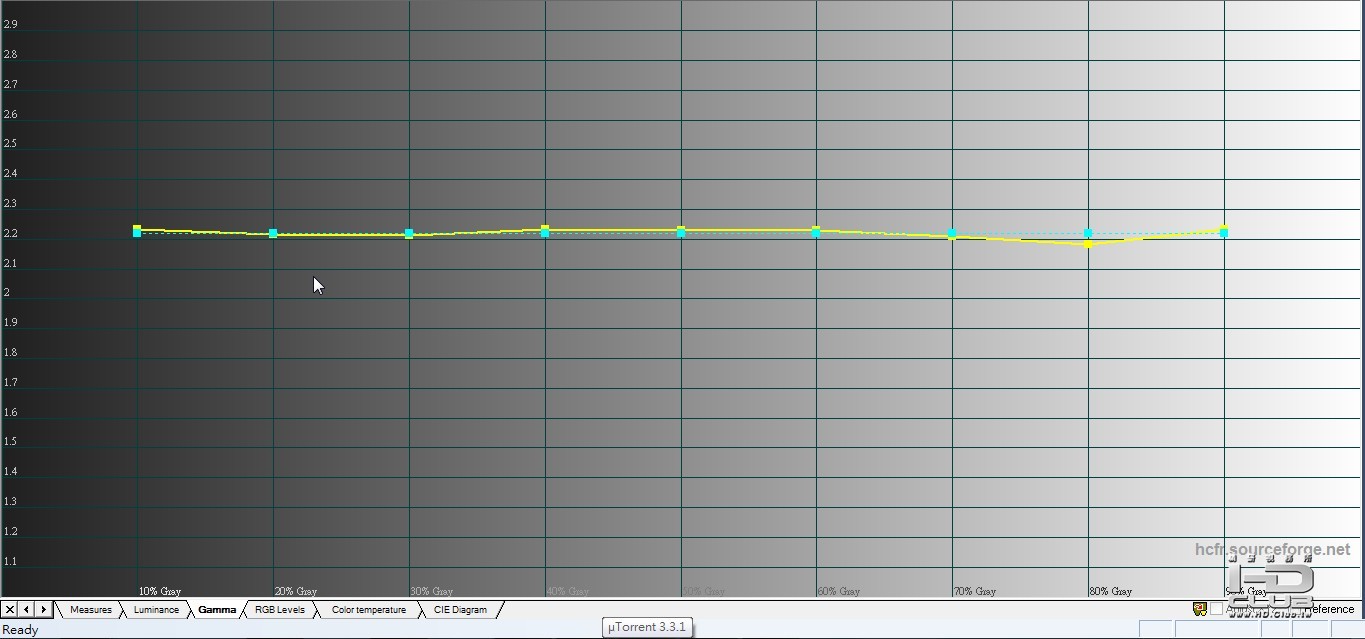Click the 70% Gray axis label

click(975, 591)
